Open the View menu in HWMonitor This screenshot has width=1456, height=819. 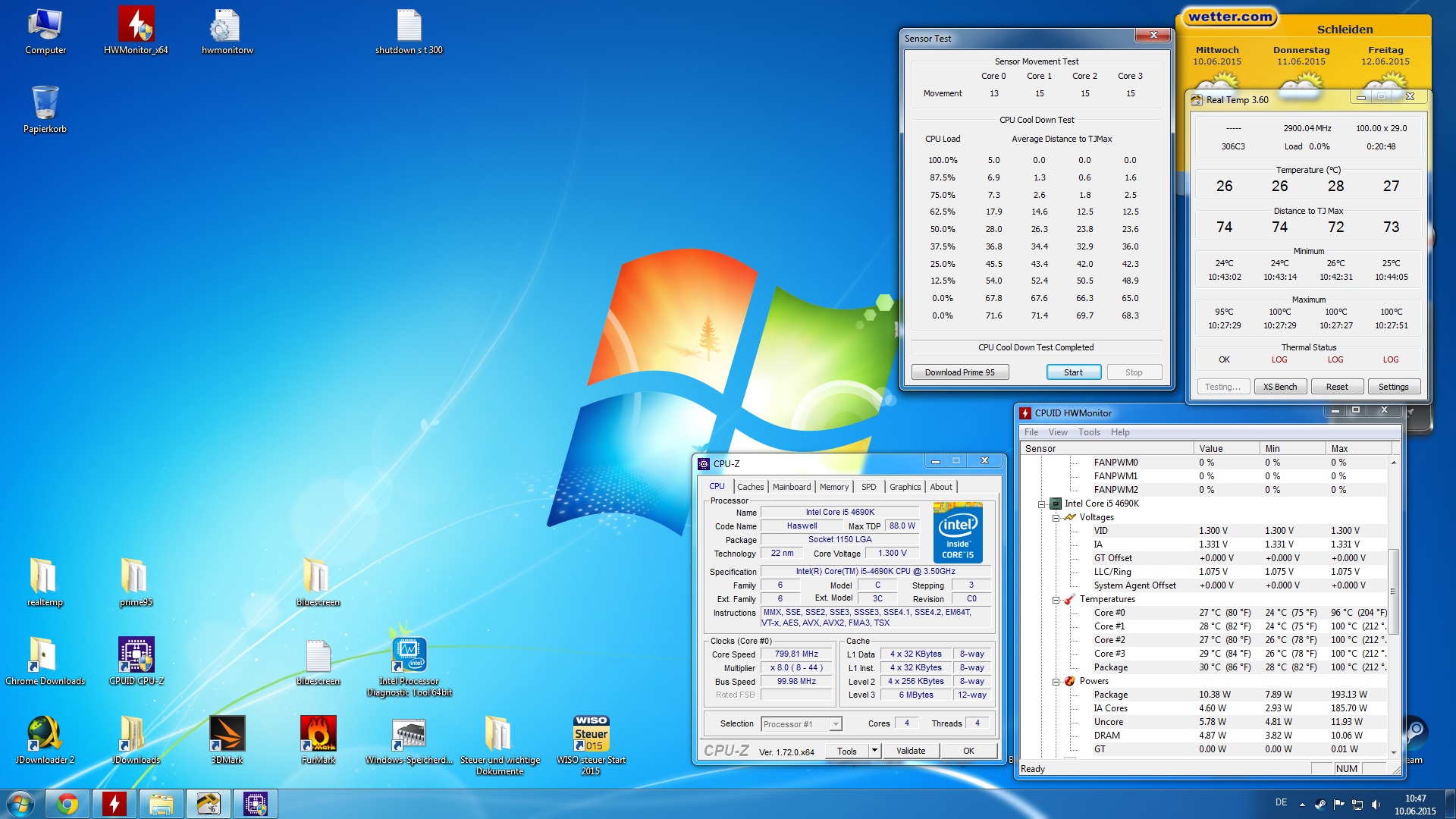click(1057, 432)
